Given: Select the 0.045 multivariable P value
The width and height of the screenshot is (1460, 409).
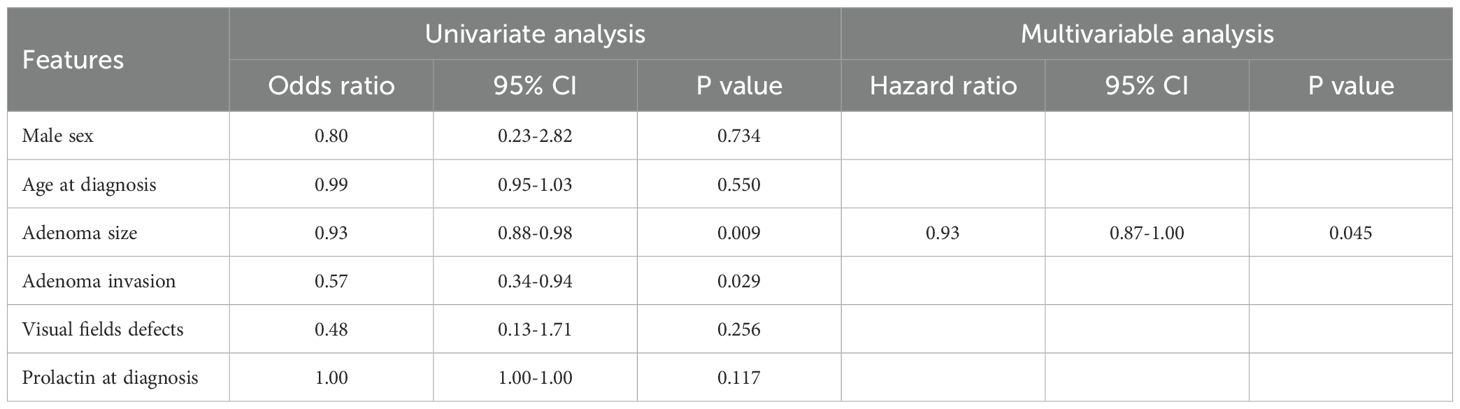Looking at the screenshot, I should pos(1350,232).
